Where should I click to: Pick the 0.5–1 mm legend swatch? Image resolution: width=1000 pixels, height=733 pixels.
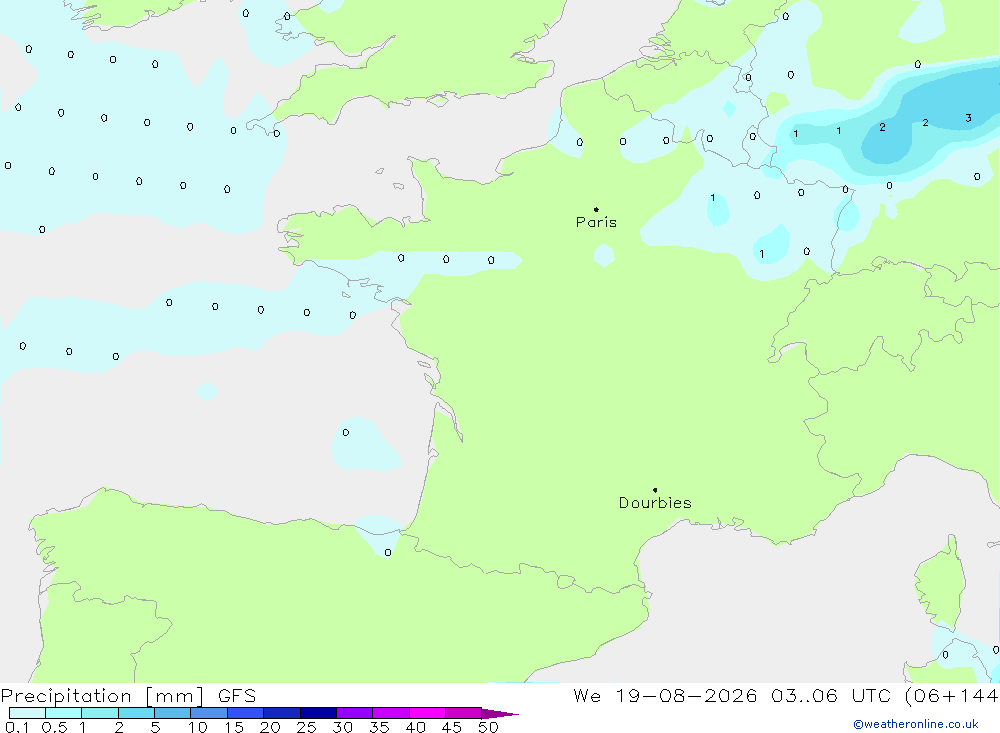(64, 713)
